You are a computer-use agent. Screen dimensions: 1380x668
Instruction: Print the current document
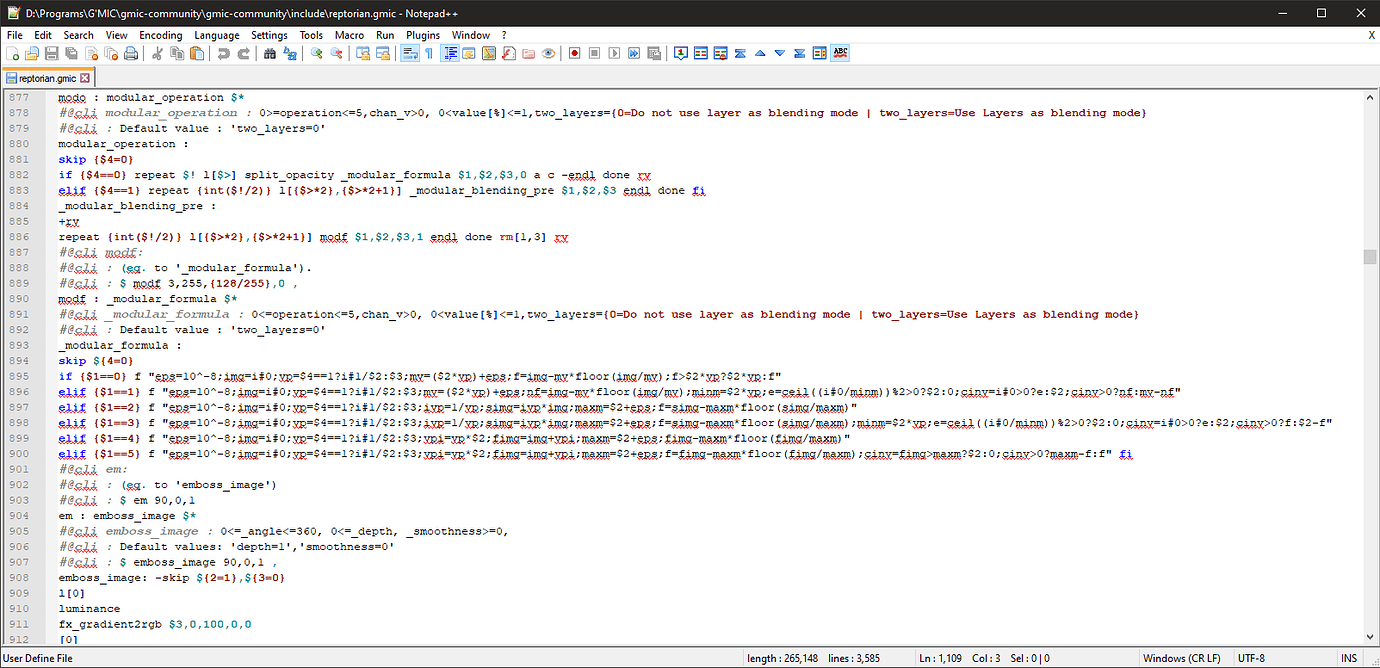pos(131,53)
